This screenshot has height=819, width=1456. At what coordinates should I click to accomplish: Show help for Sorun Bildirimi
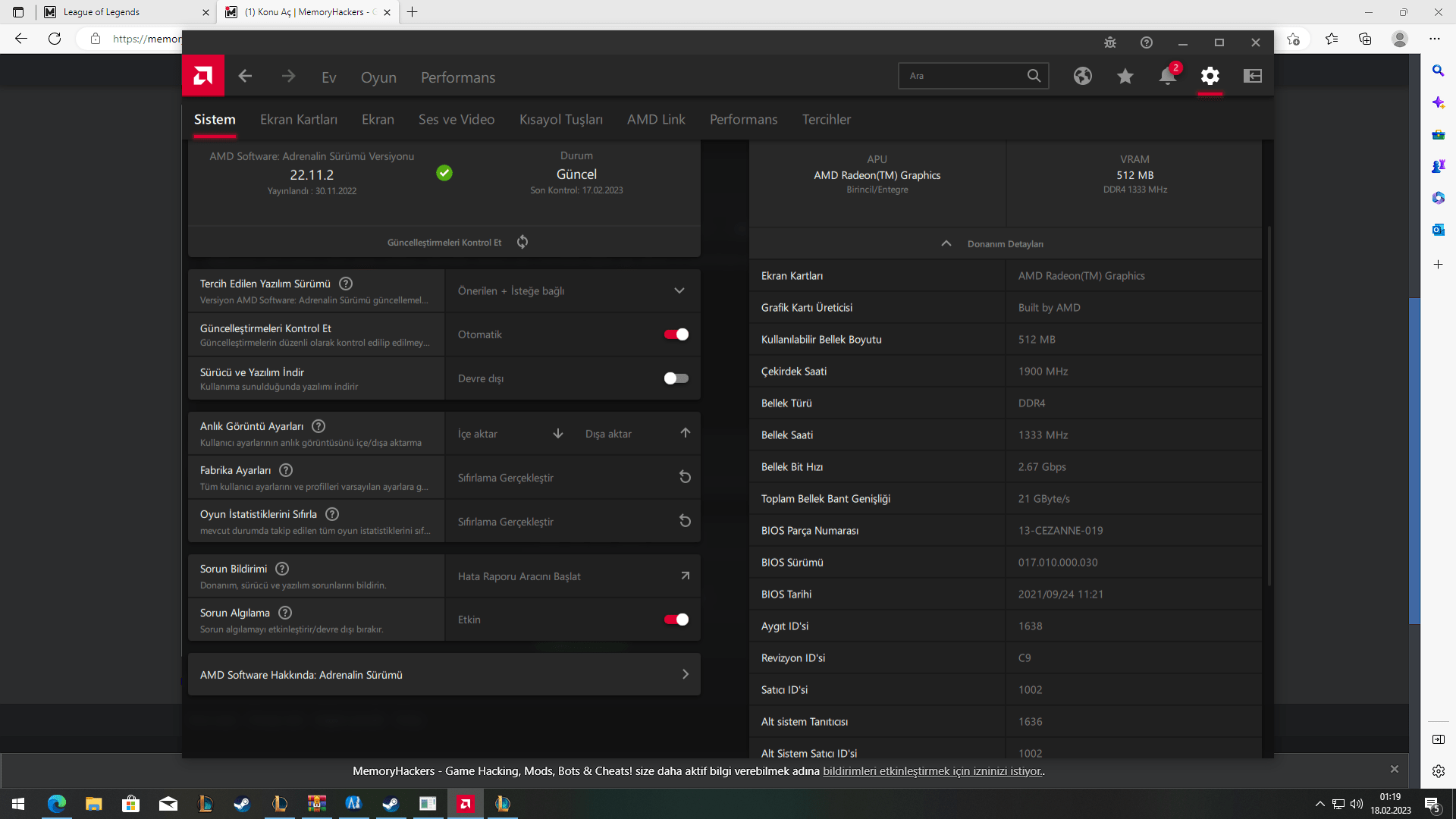point(282,569)
